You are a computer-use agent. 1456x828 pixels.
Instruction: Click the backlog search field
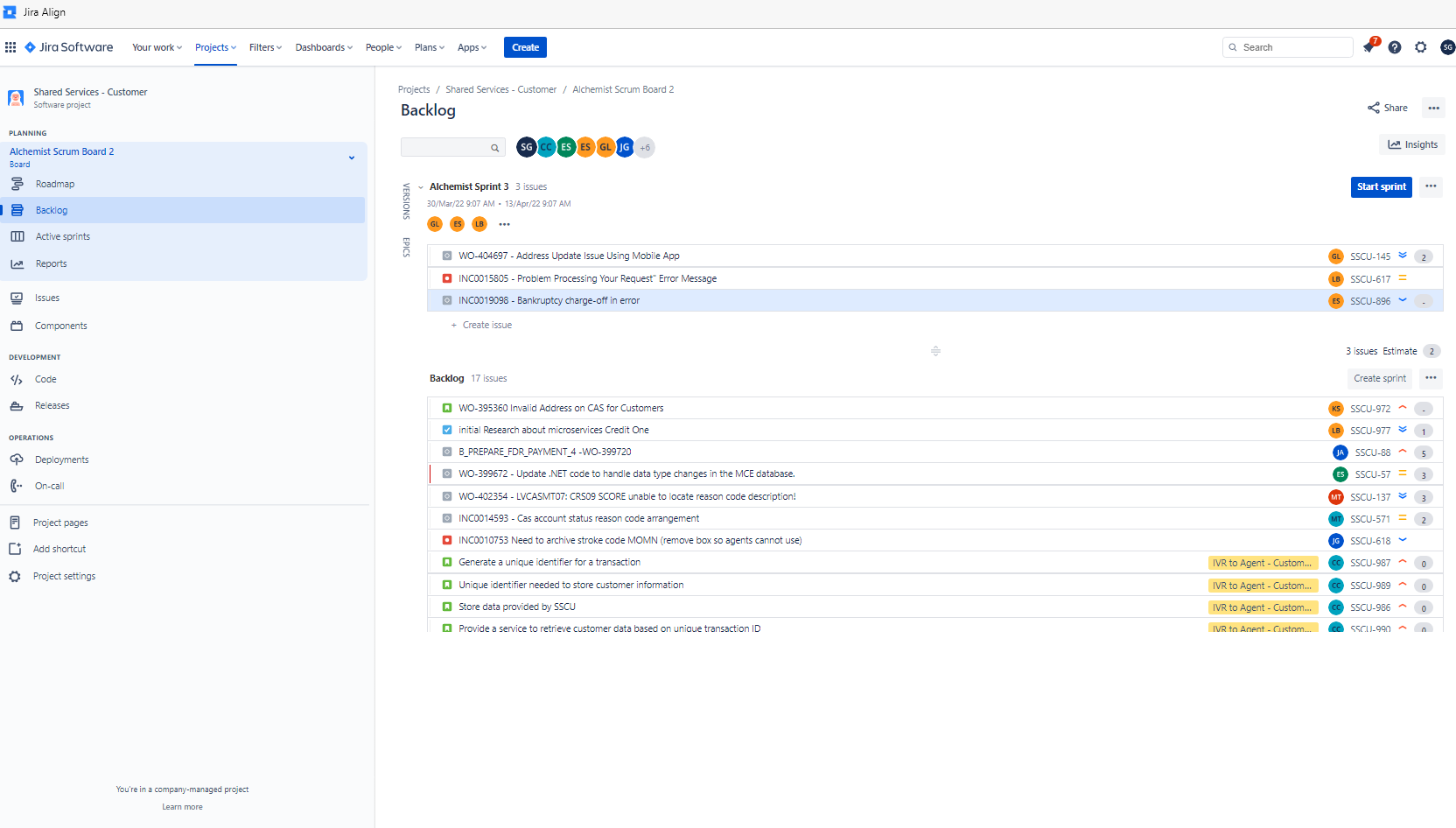point(451,147)
